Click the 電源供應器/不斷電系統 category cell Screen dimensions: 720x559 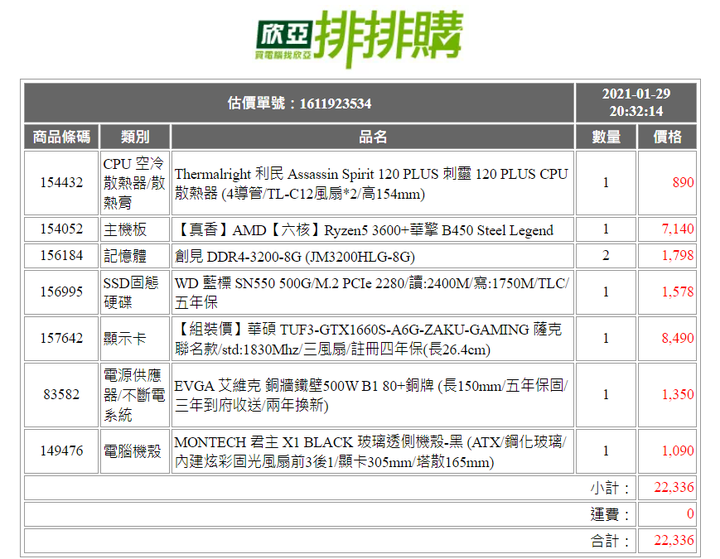pos(135,395)
